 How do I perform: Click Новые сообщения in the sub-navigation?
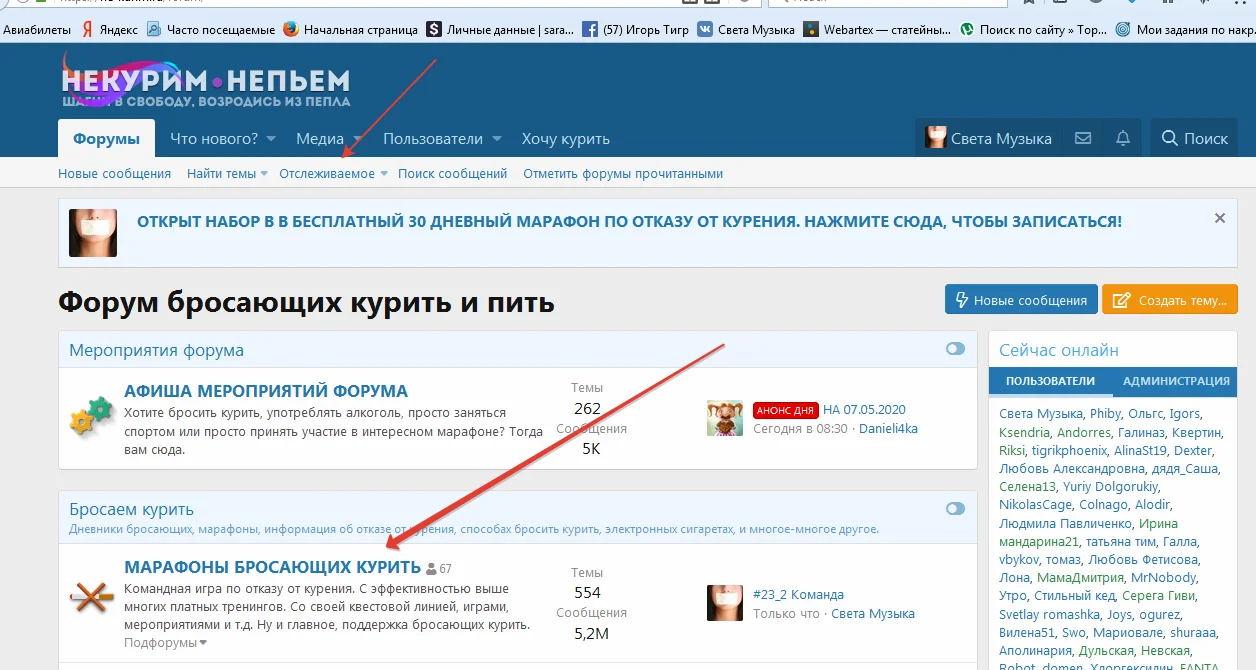114,174
